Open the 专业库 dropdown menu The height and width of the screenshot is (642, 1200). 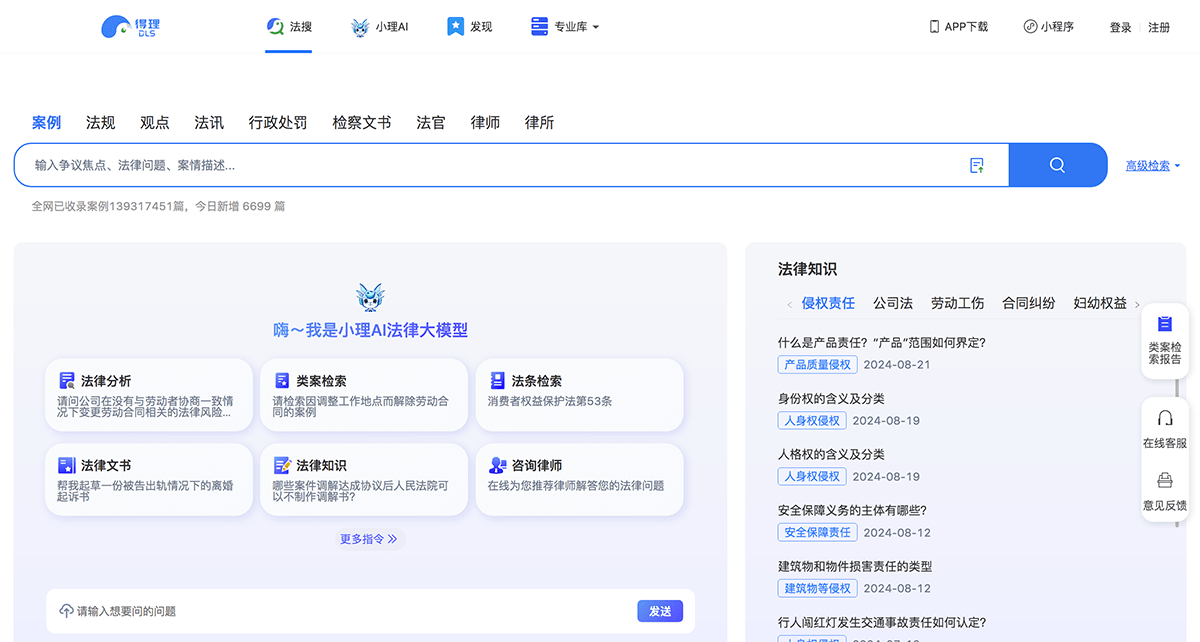565,26
